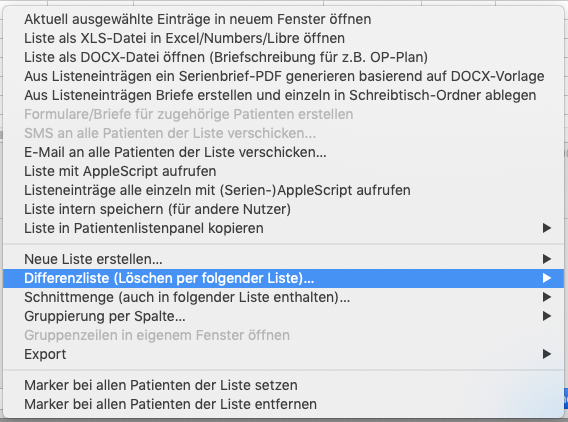Save list internally for other users
This screenshot has height=422, width=568.
pyautogui.click(x=283, y=209)
